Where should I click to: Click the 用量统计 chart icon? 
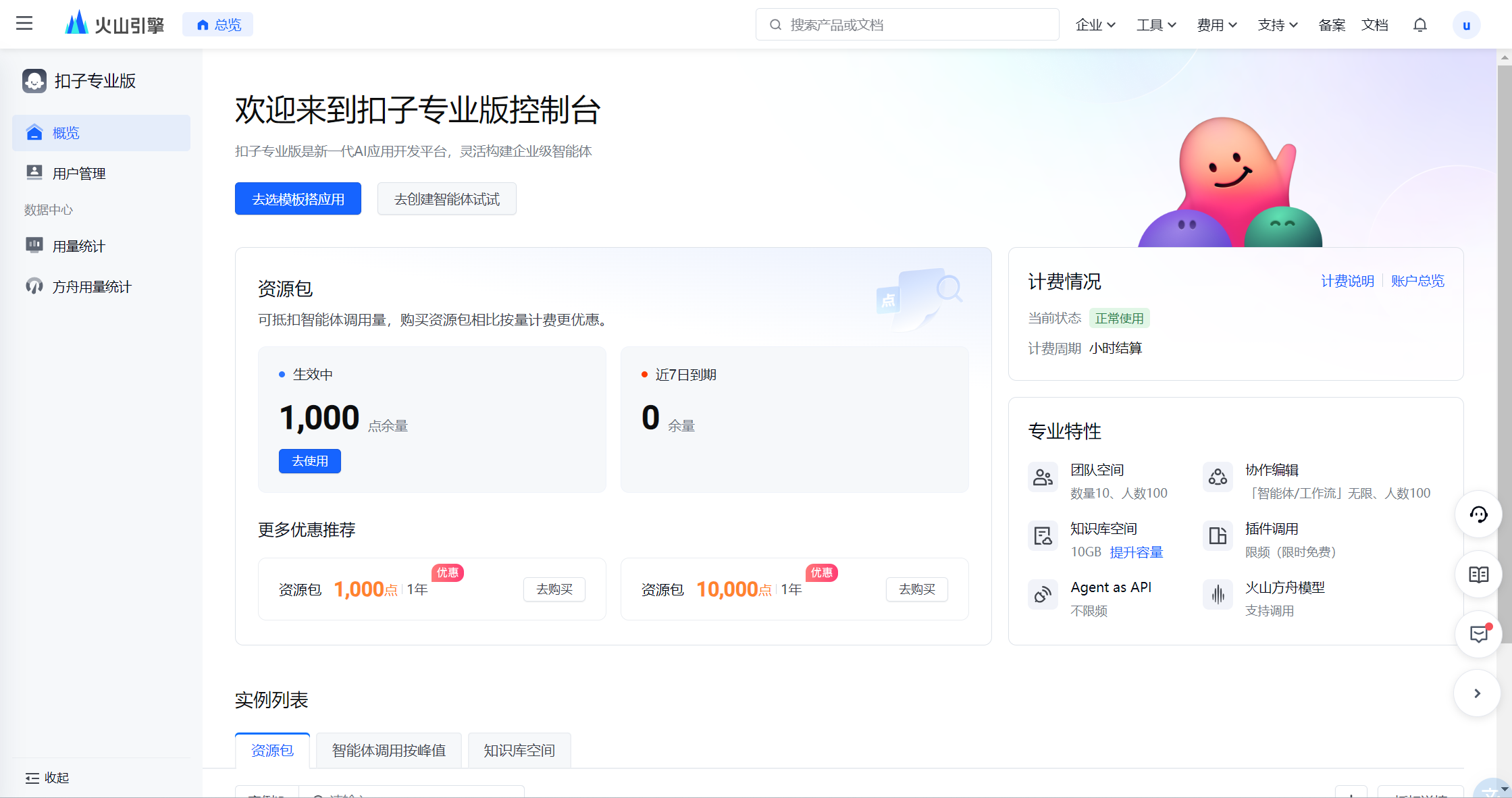[x=34, y=245]
